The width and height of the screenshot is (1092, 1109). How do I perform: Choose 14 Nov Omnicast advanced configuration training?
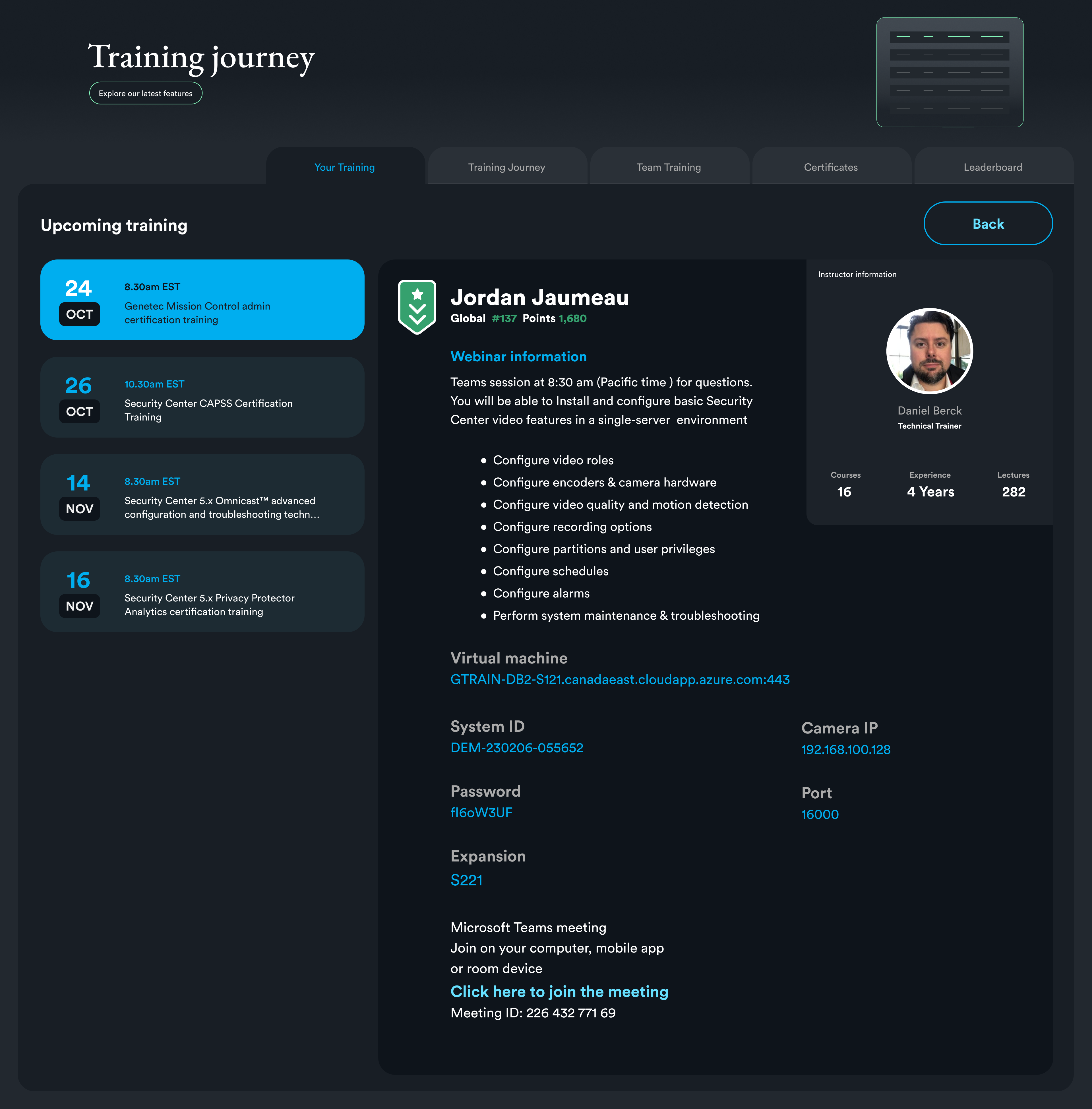(x=202, y=494)
